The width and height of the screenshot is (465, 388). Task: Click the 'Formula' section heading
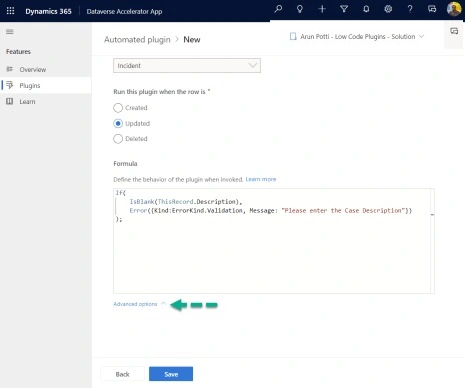[x=125, y=163]
